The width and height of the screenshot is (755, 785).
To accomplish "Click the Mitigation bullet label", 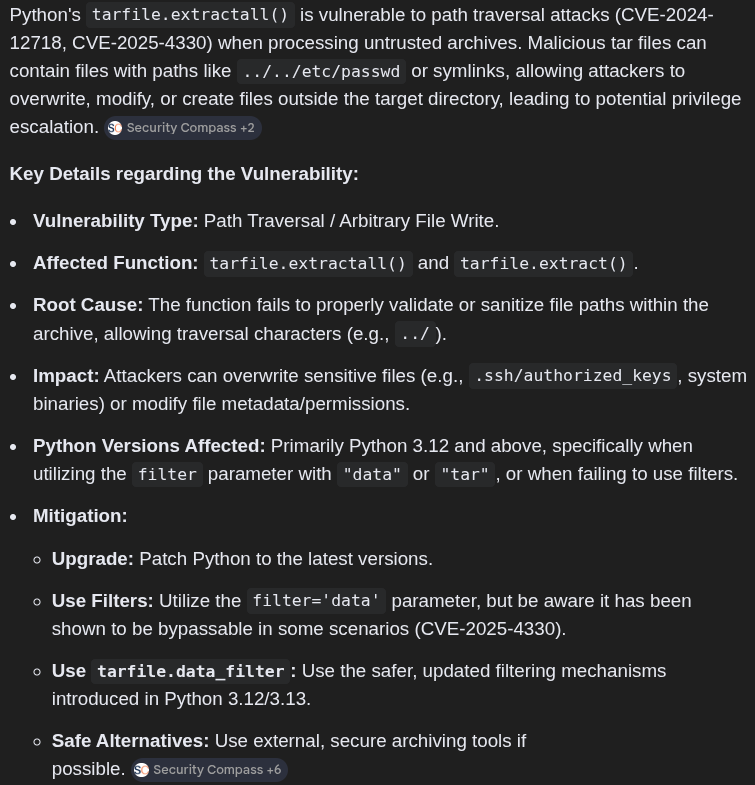I will [80, 516].
